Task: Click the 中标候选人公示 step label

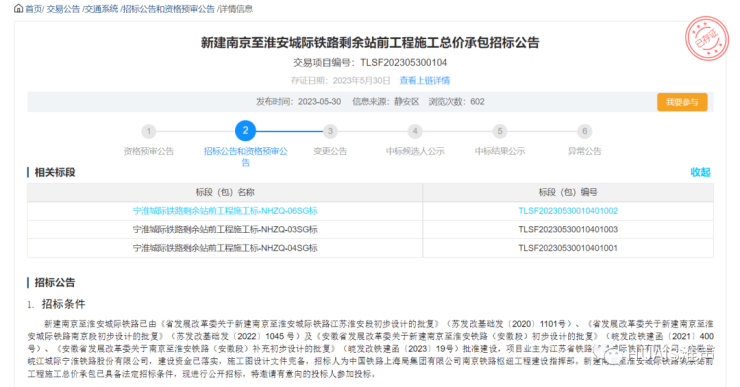Action: pos(415,151)
